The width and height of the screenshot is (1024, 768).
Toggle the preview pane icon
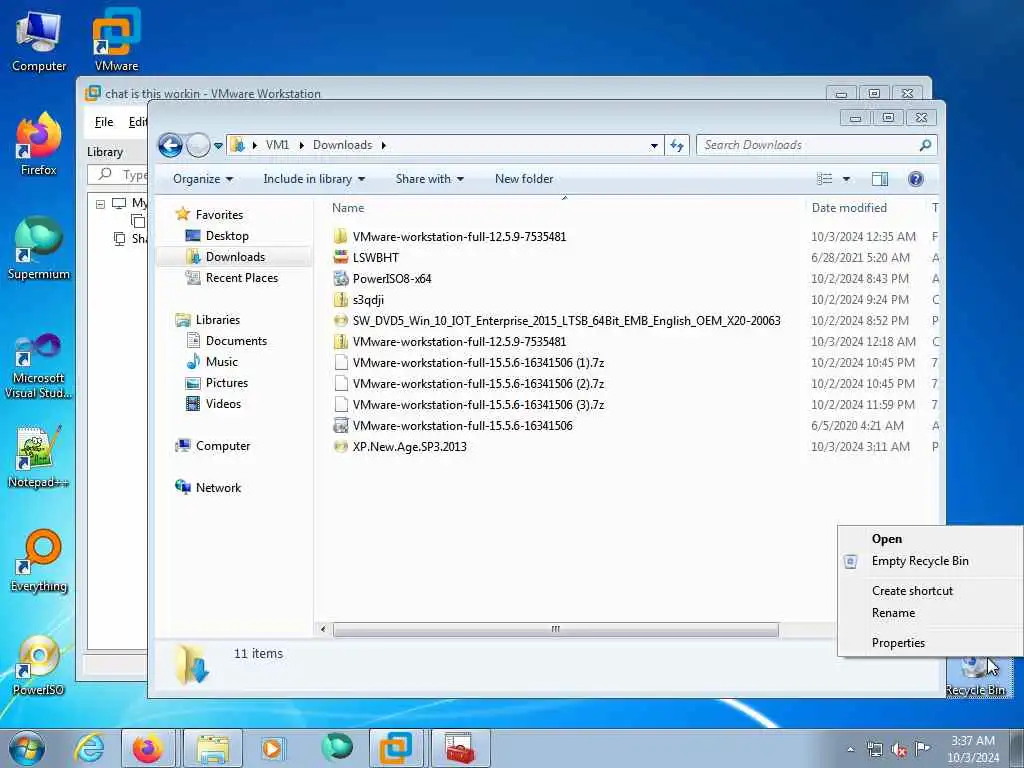[880, 179]
